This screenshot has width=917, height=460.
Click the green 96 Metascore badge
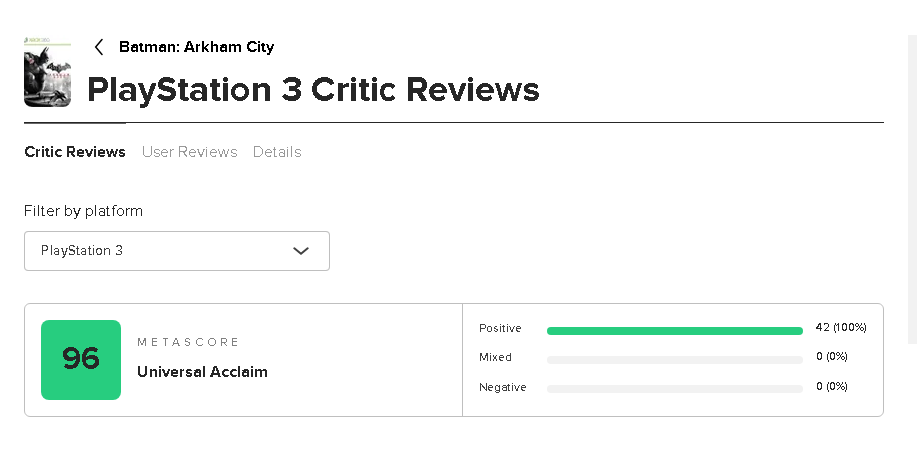tap(81, 360)
